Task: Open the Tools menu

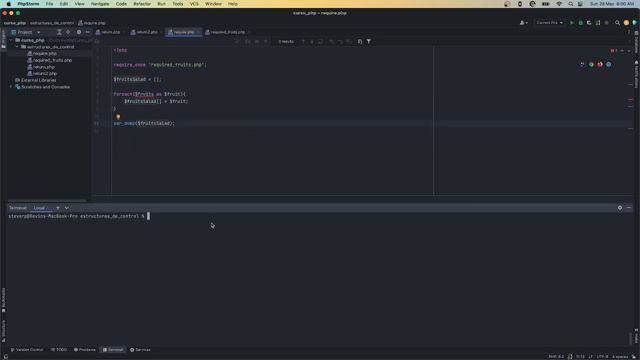Action: [x=178, y=4]
